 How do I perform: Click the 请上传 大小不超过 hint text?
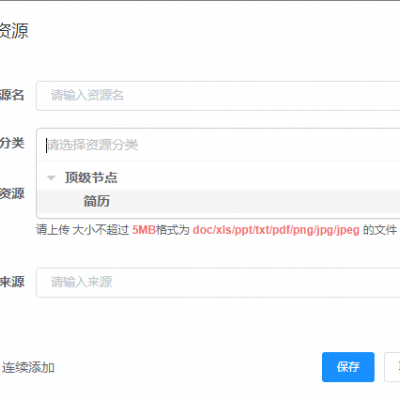[x=82, y=230]
